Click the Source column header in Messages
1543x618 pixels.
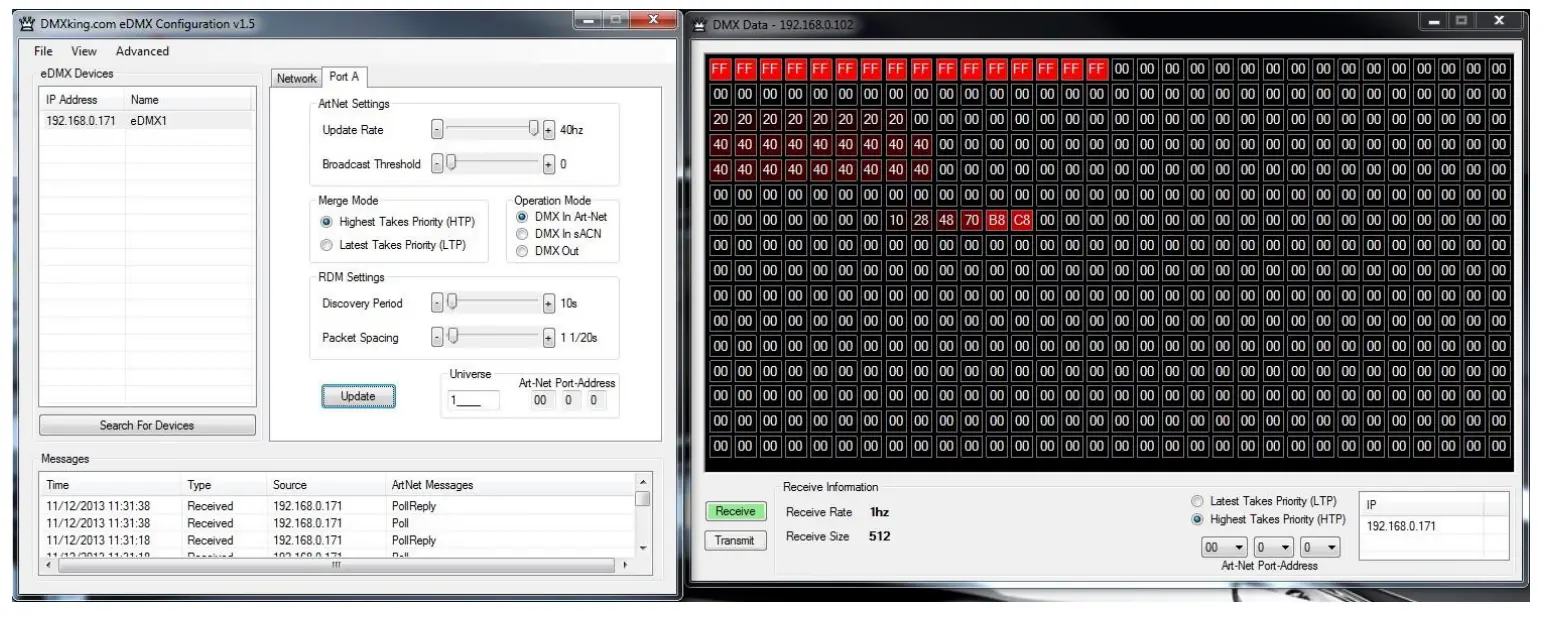(x=326, y=485)
